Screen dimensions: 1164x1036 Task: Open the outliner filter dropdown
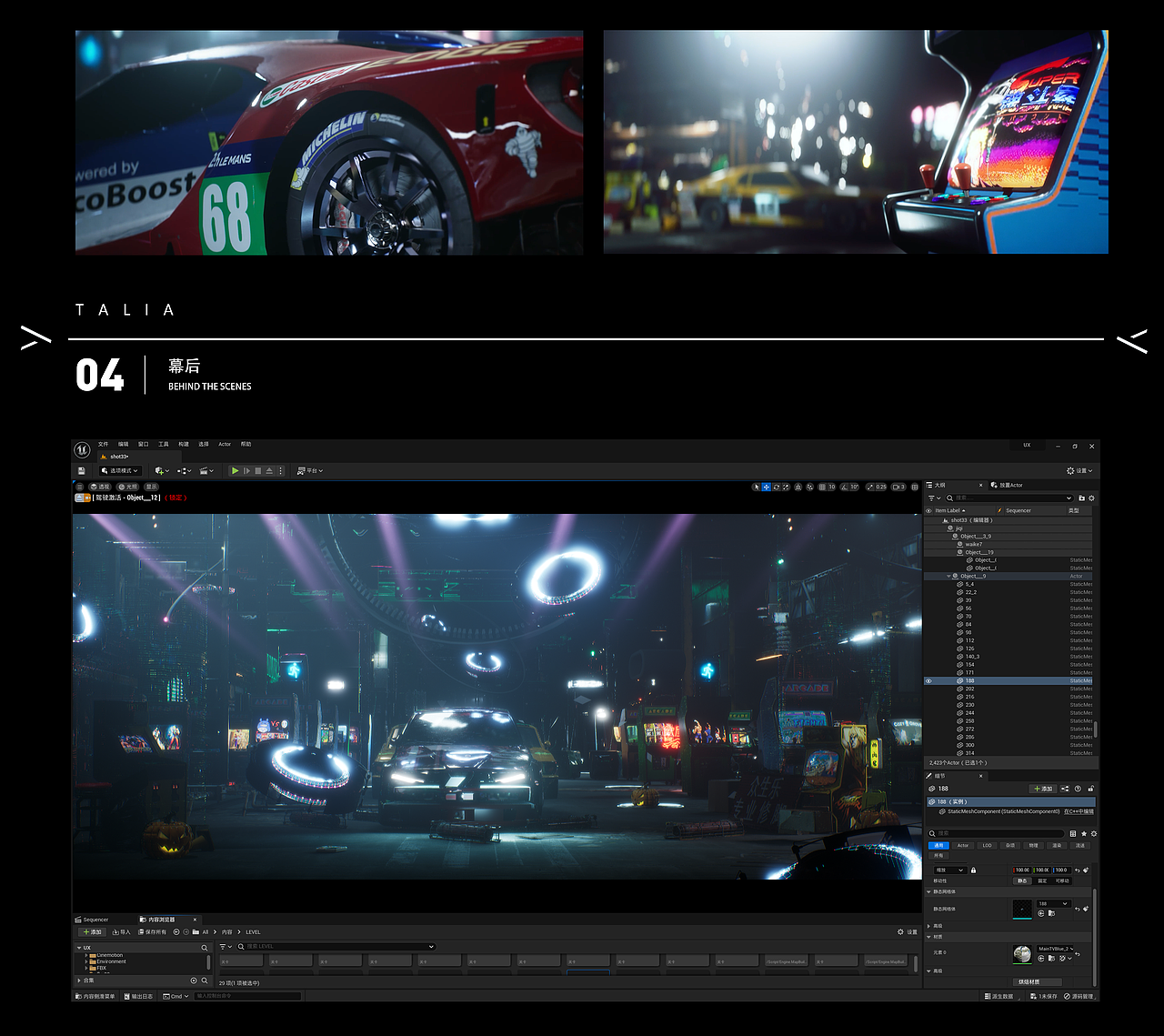pyautogui.click(x=935, y=498)
